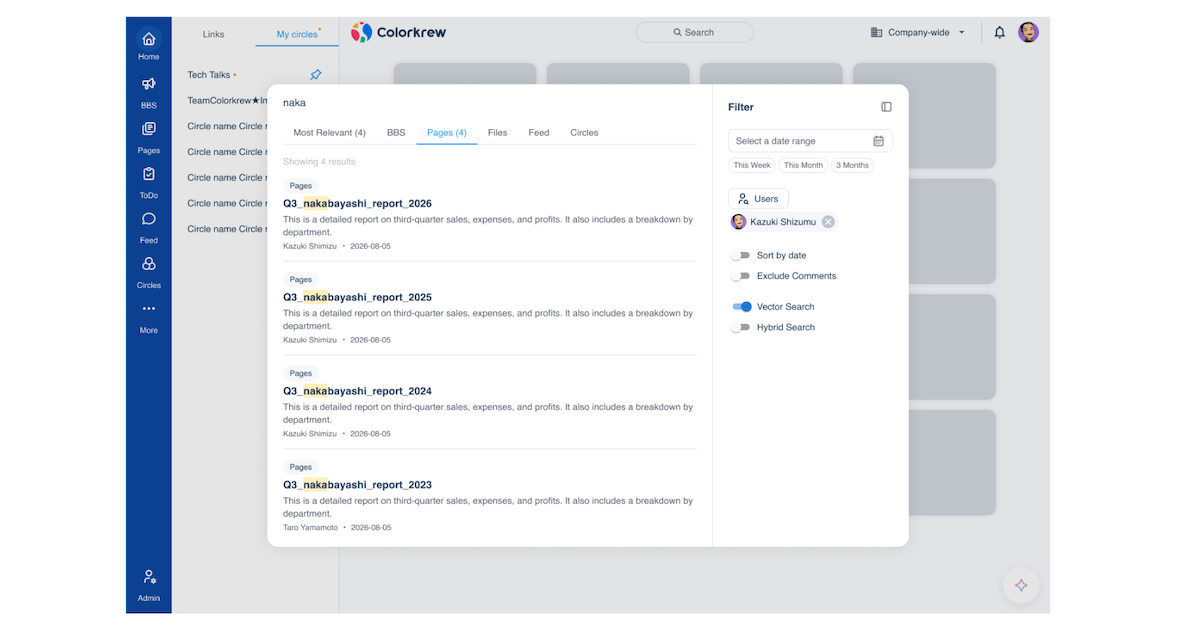Open the date range calendar picker
Viewport: 1200px width, 628px height.
click(879, 141)
